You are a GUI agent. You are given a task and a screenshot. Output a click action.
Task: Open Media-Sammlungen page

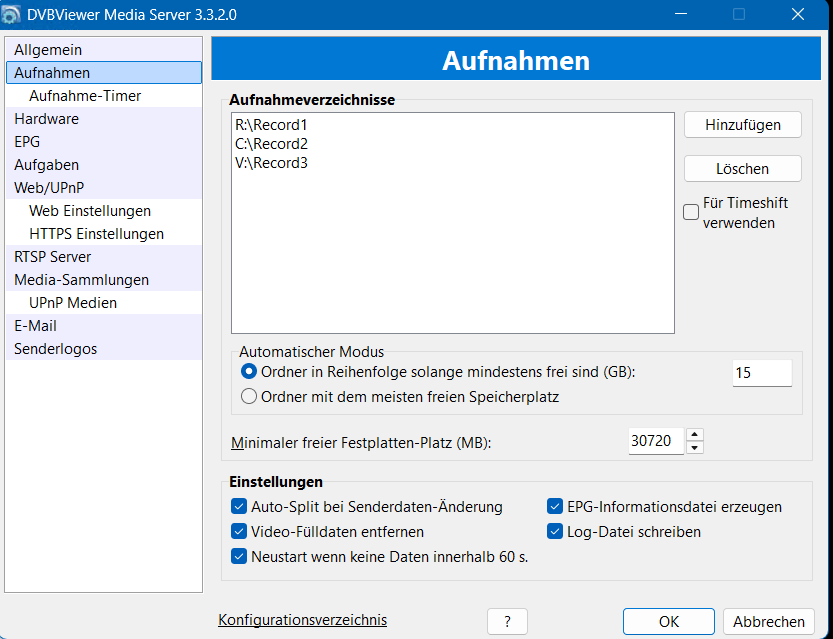[104, 280]
